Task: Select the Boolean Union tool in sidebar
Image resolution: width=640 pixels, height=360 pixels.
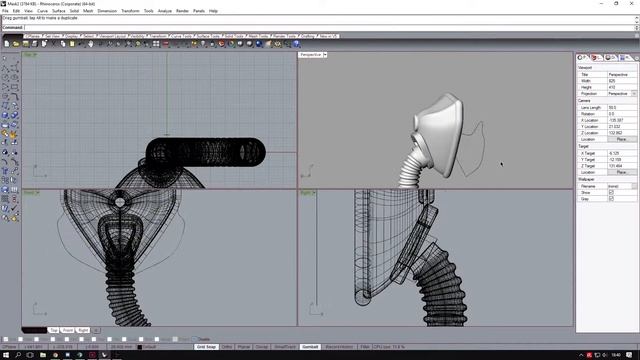Action: [14, 115]
